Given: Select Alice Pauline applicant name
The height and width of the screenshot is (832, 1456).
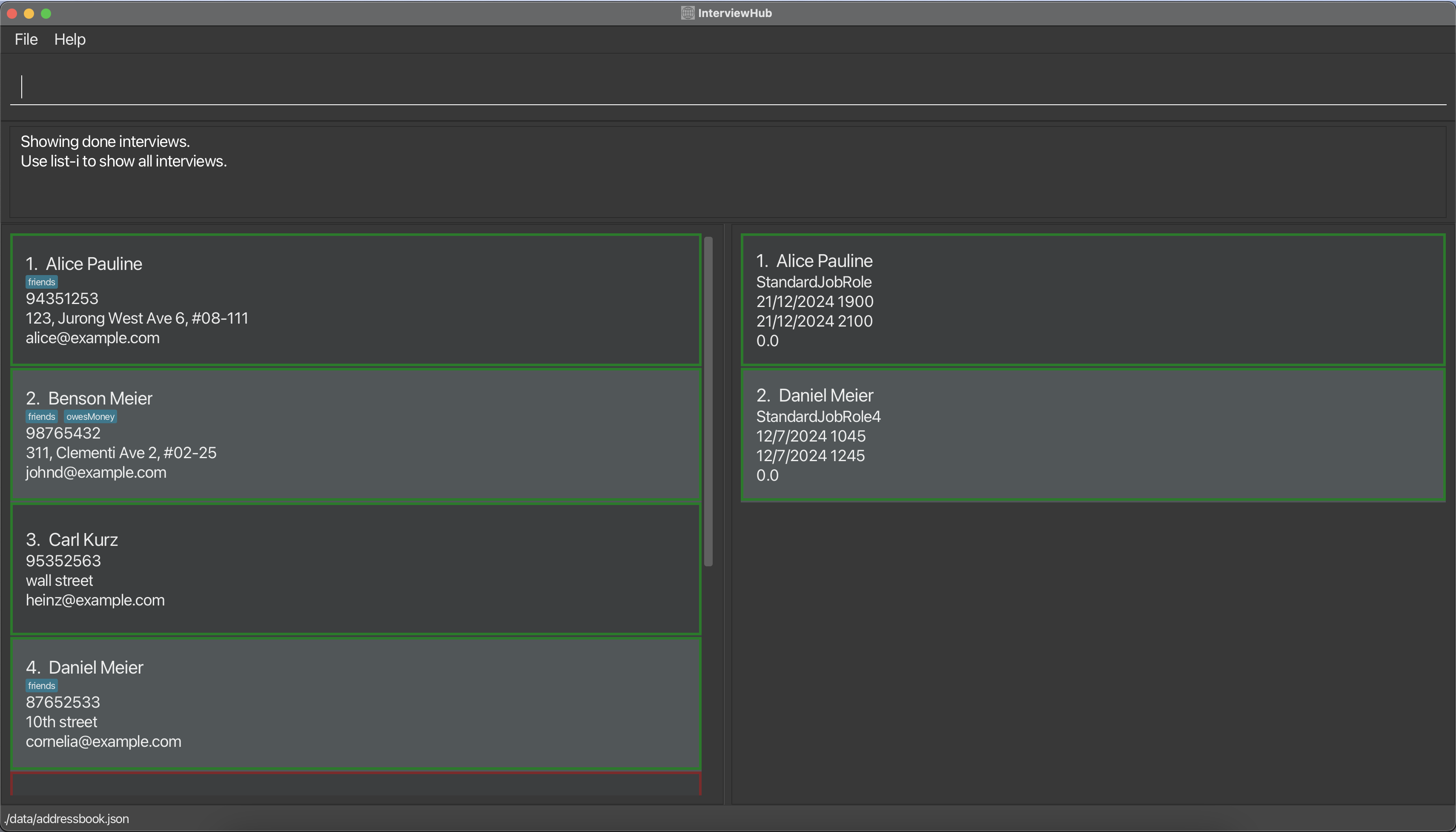Looking at the screenshot, I should [x=94, y=264].
